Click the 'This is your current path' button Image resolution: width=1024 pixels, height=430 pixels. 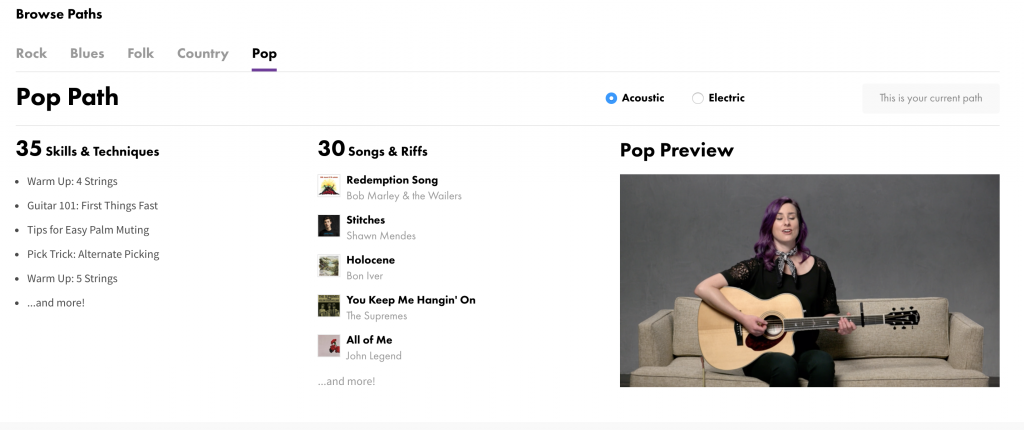pyautogui.click(x=930, y=98)
